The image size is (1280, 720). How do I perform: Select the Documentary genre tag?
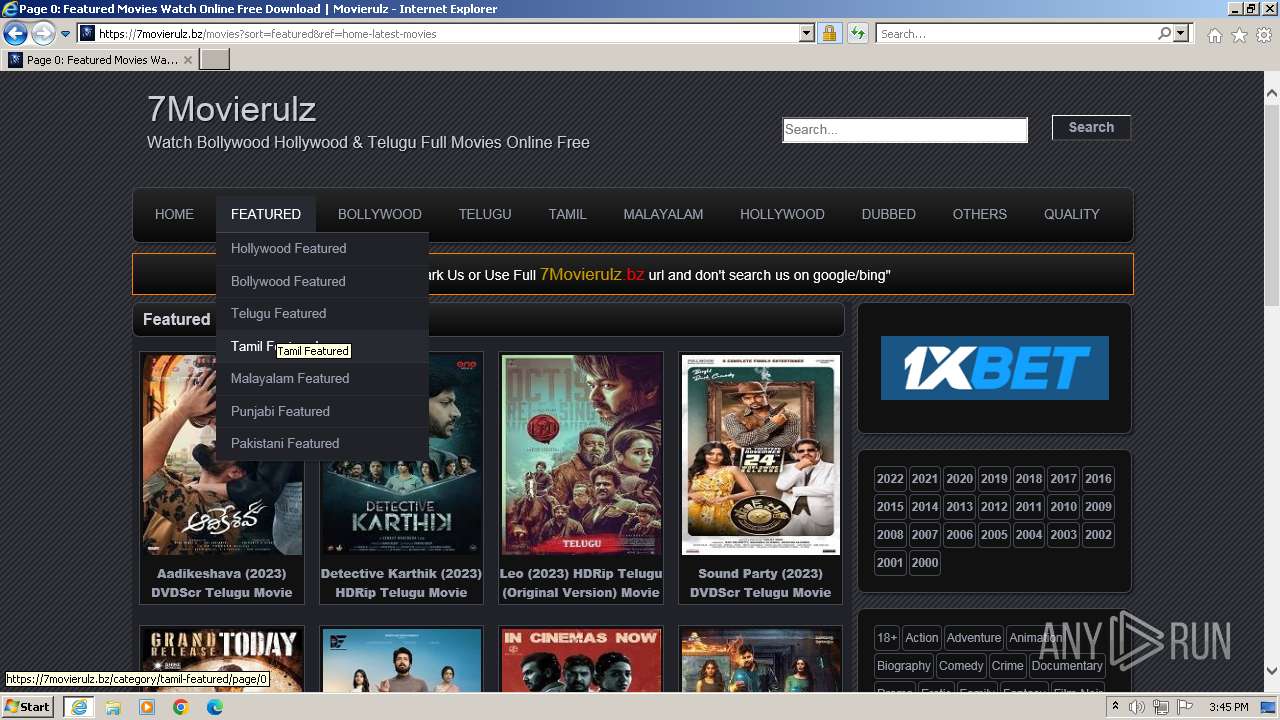(1067, 665)
